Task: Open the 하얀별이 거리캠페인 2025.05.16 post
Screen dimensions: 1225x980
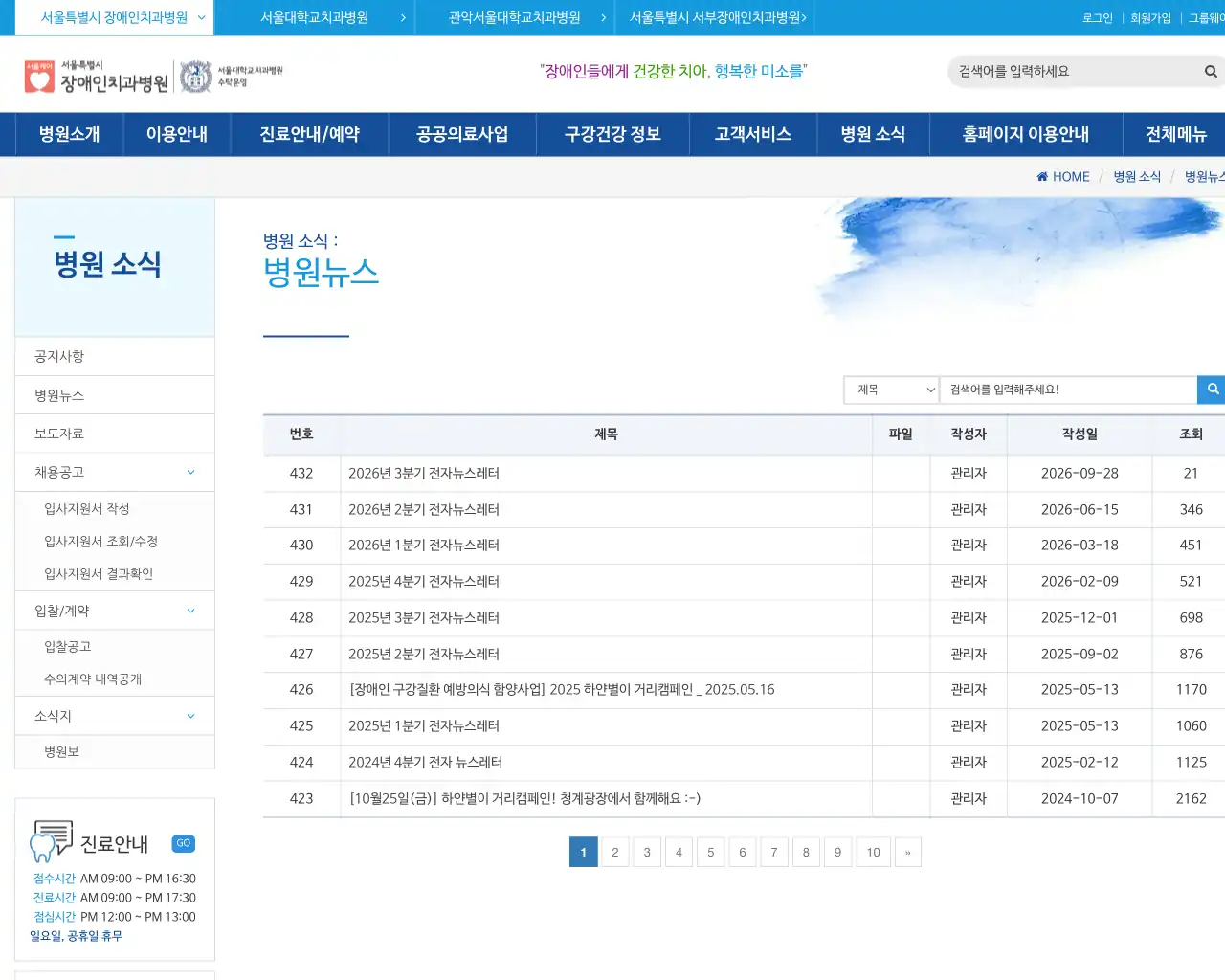Action: [x=563, y=690]
